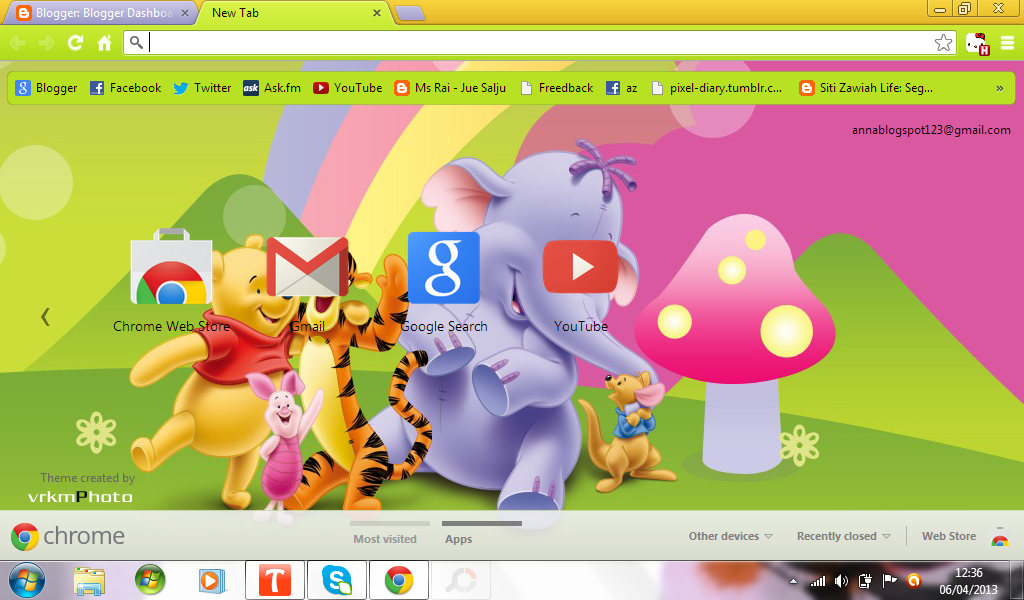Open the Siti Zawiah Life bookmark
1024x600 pixels.
click(866, 88)
